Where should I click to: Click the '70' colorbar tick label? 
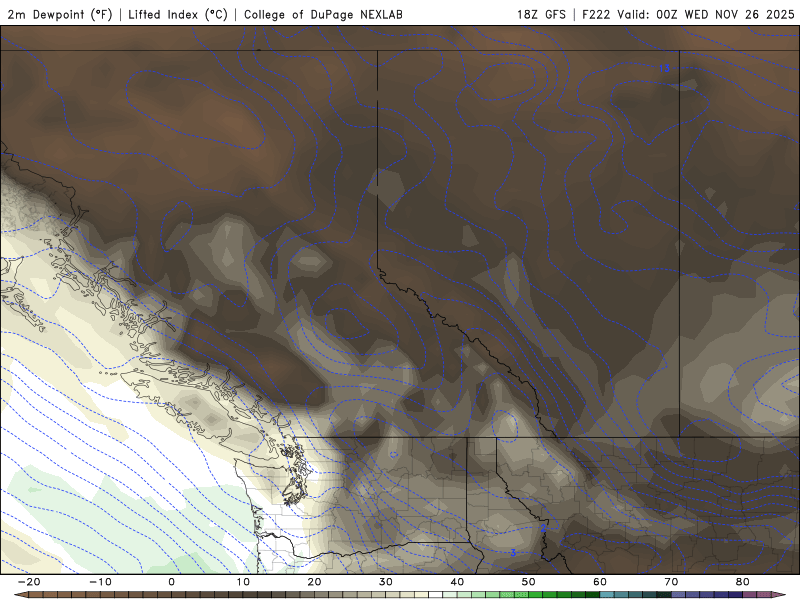pos(671,582)
